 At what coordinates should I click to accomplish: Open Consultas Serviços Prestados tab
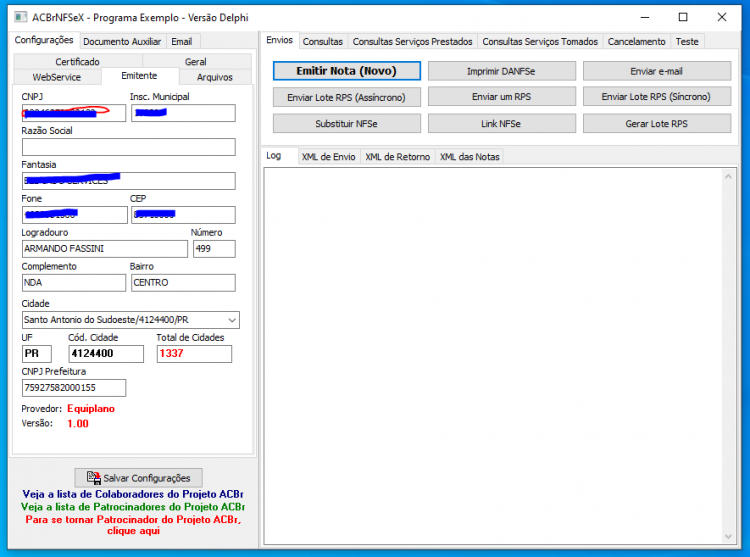412,42
